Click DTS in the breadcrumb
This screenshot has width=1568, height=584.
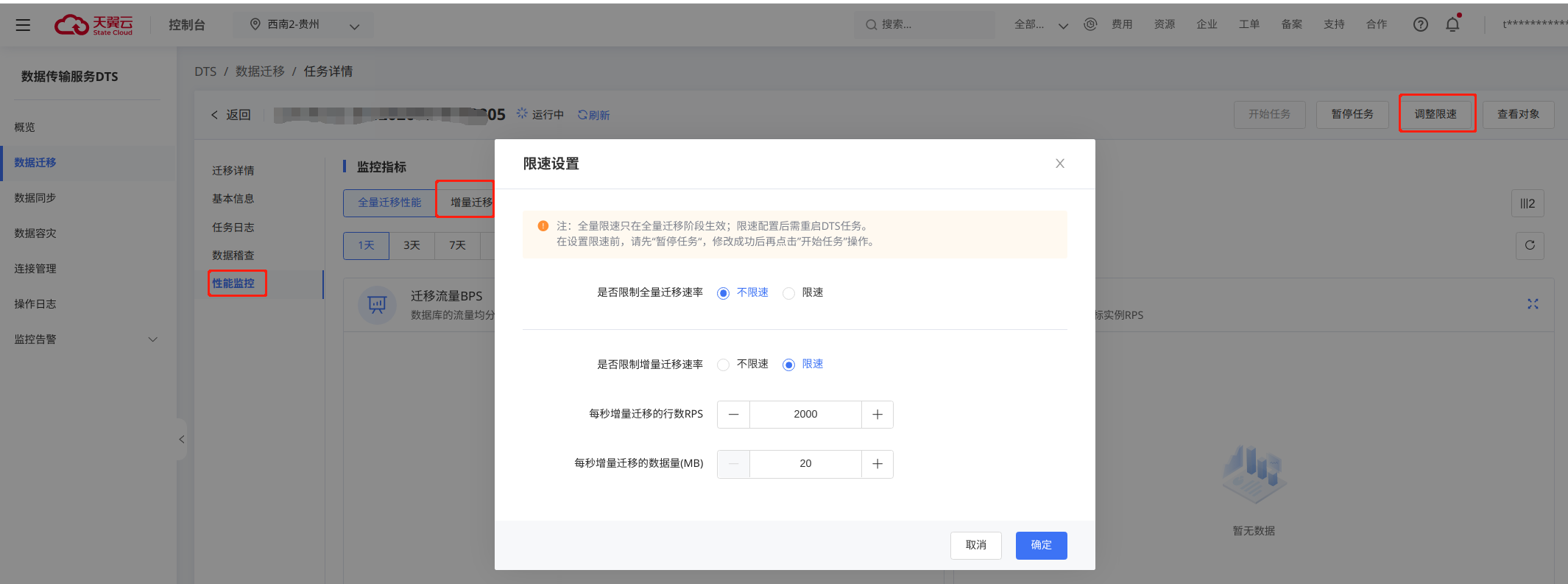tap(205, 71)
